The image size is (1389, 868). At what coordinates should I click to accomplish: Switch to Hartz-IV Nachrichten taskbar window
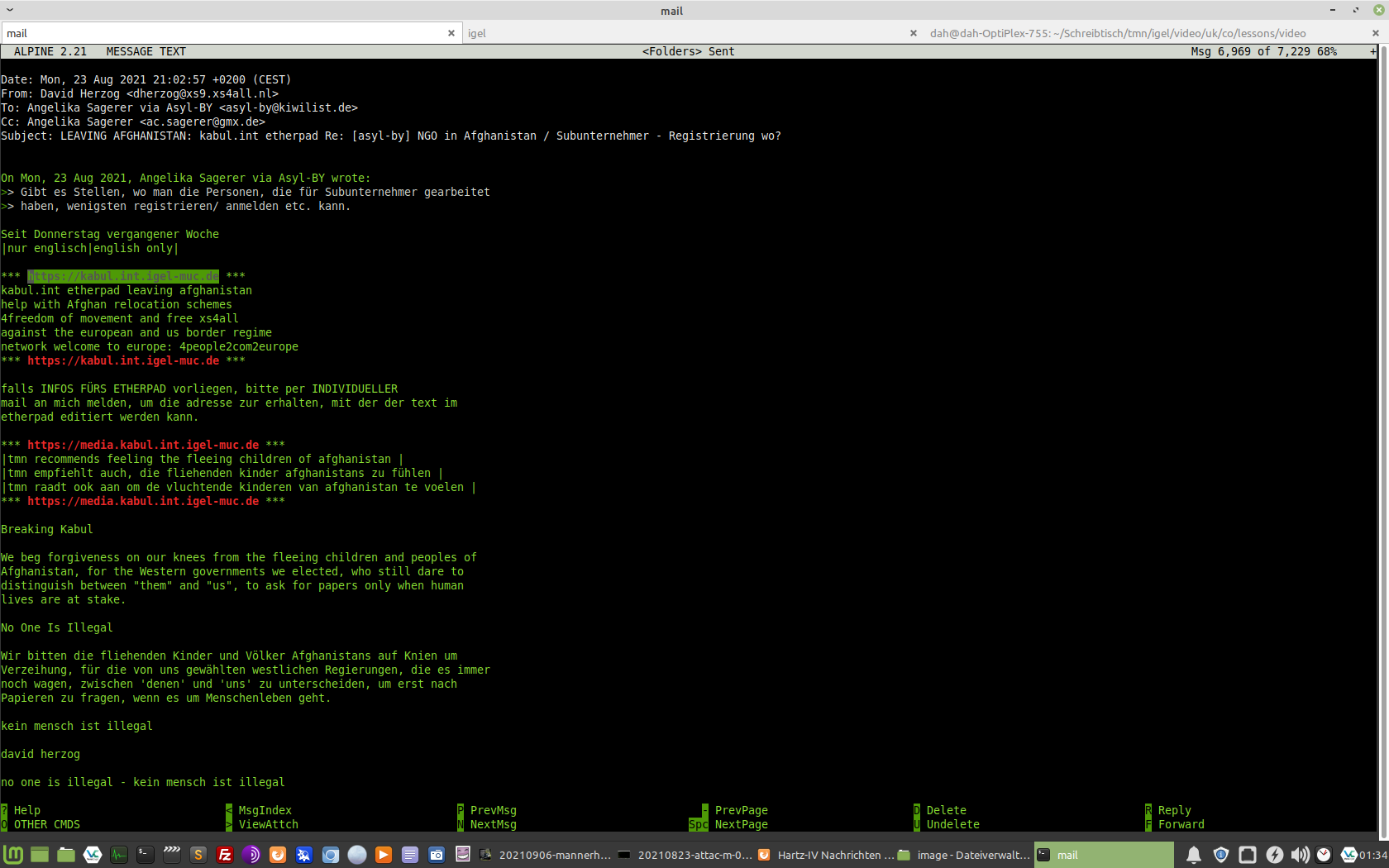point(825,855)
